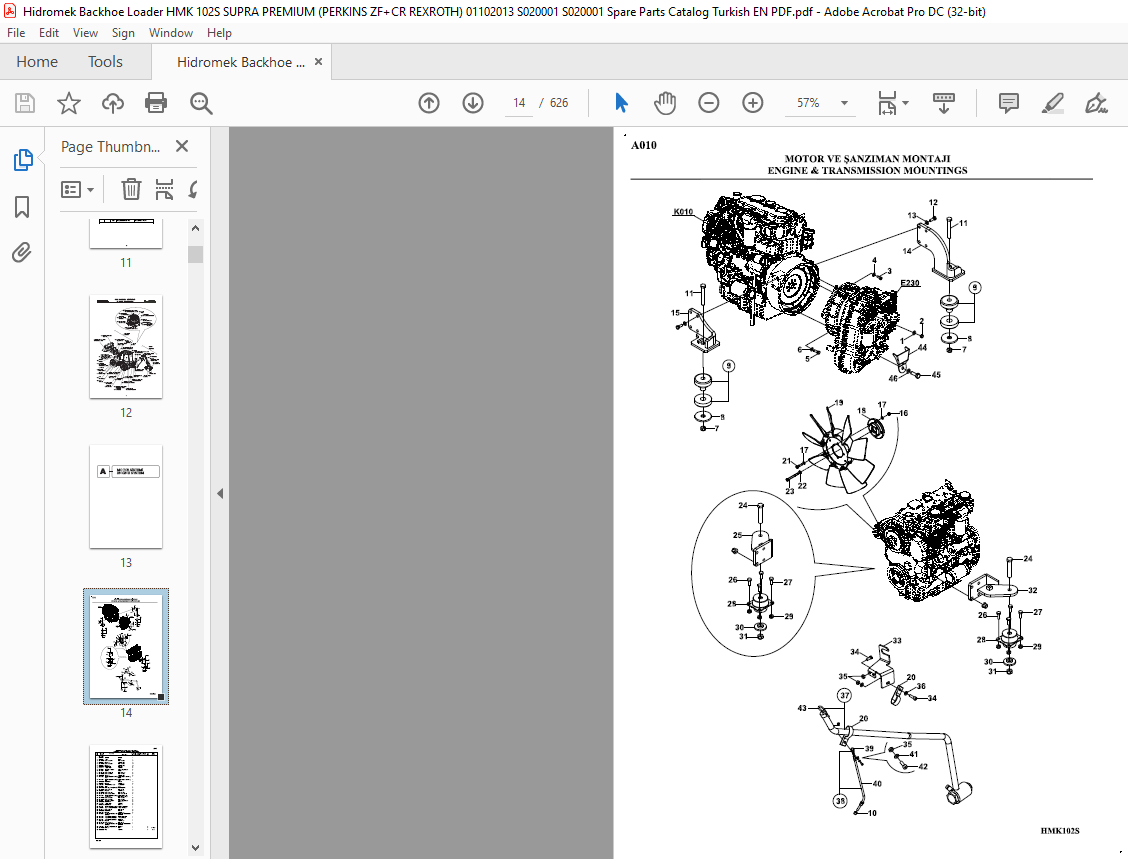Click the total pages 626 text
This screenshot has width=1128, height=859.
(x=559, y=103)
